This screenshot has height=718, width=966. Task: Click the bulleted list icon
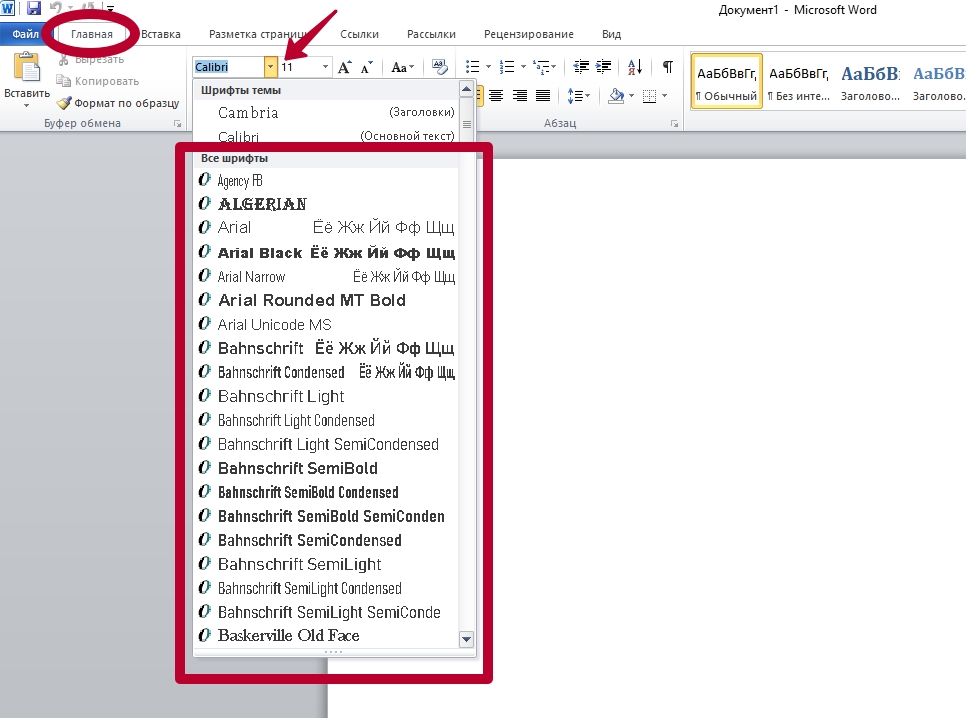pyautogui.click(x=473, y=66)
